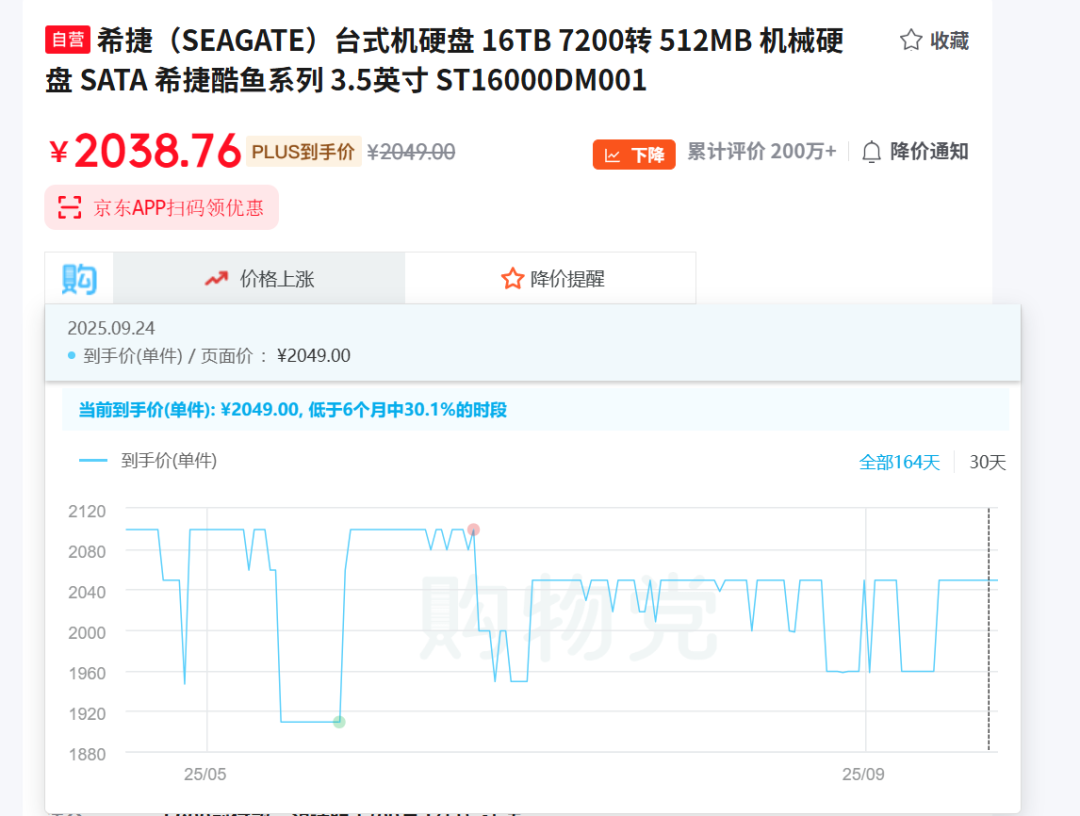The width and height of the screenshot is (1080, 816).
Task: Click the scan QR icon beside 京东APP扫码
Action: (x=70, y=207)
